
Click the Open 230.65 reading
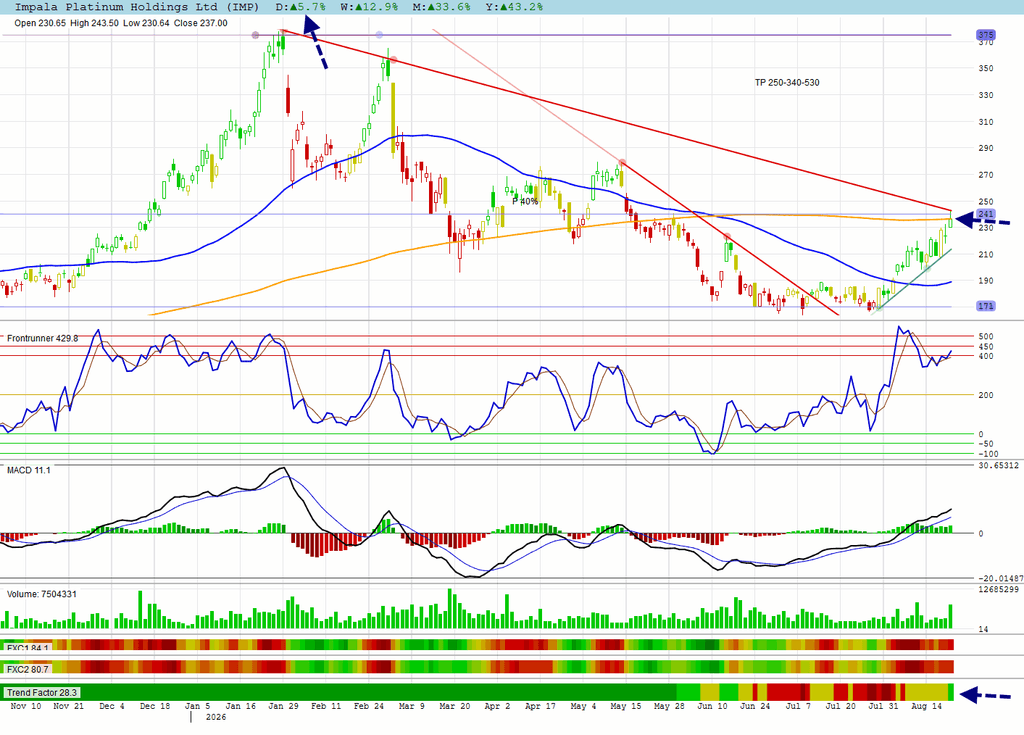(40, 23)
